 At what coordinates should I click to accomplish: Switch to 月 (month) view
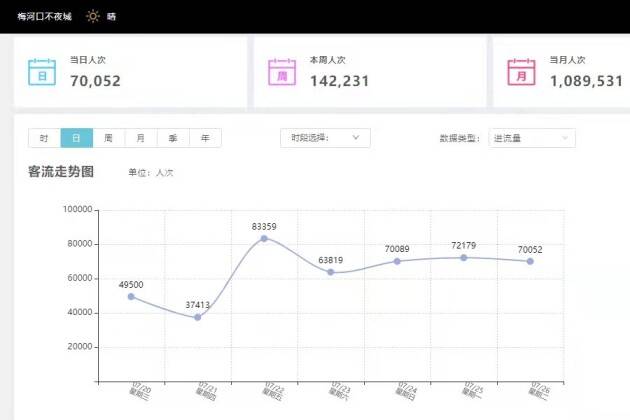pos(140,138)
